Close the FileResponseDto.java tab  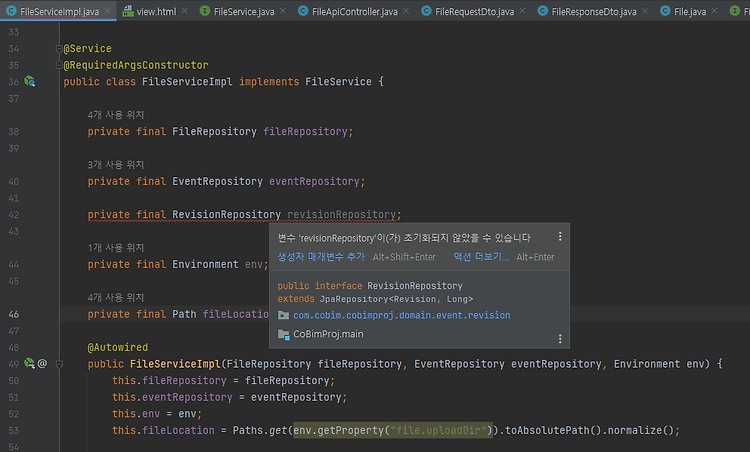click(x=644, y=11)
